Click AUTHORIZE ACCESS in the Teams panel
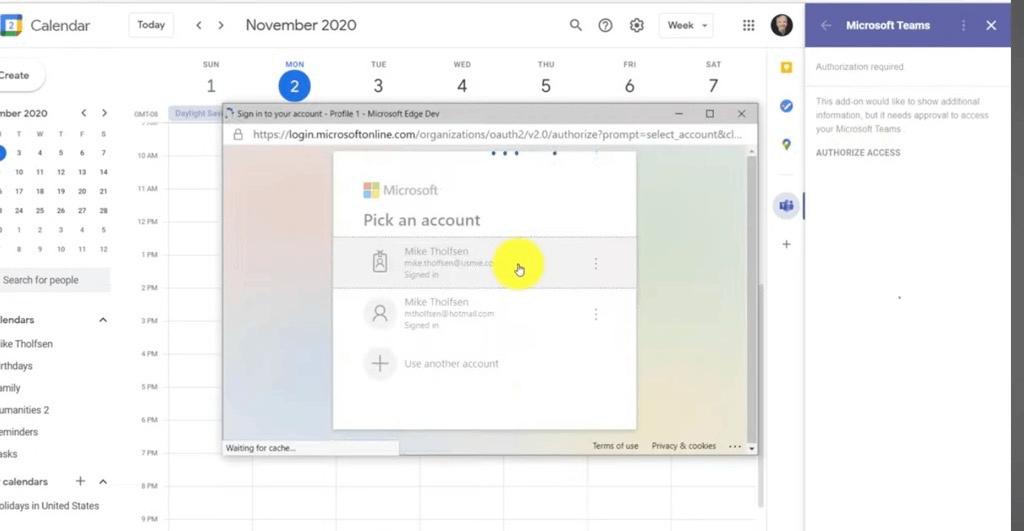 coord(857,153)
